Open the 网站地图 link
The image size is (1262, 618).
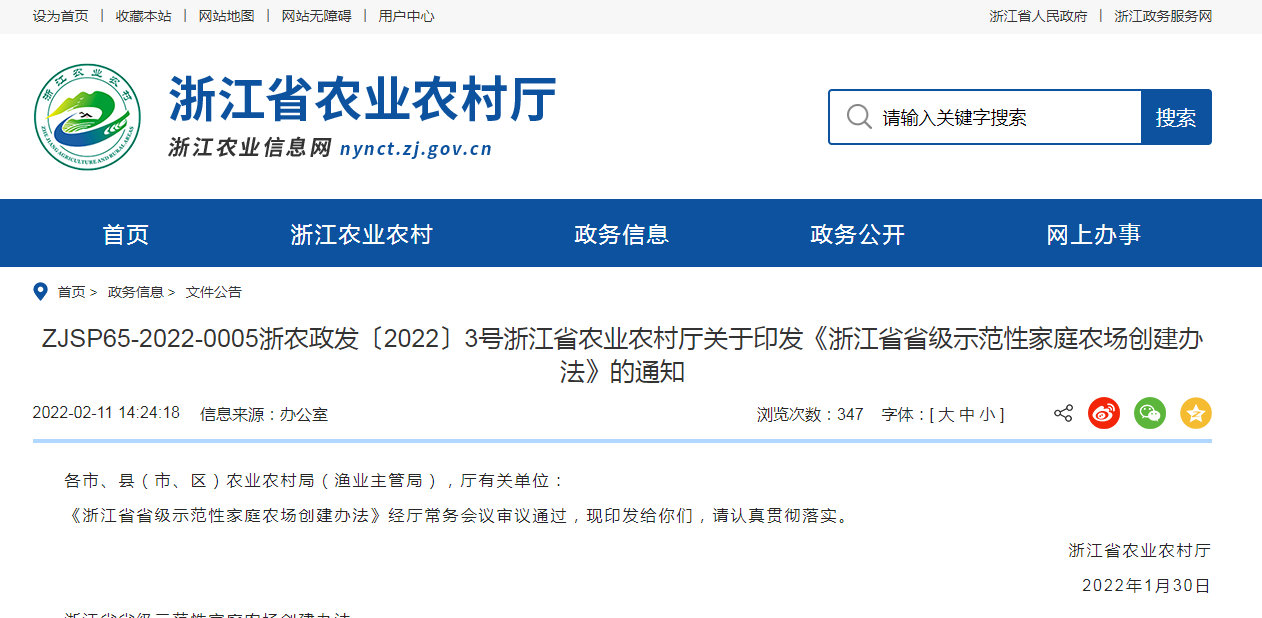226,16
